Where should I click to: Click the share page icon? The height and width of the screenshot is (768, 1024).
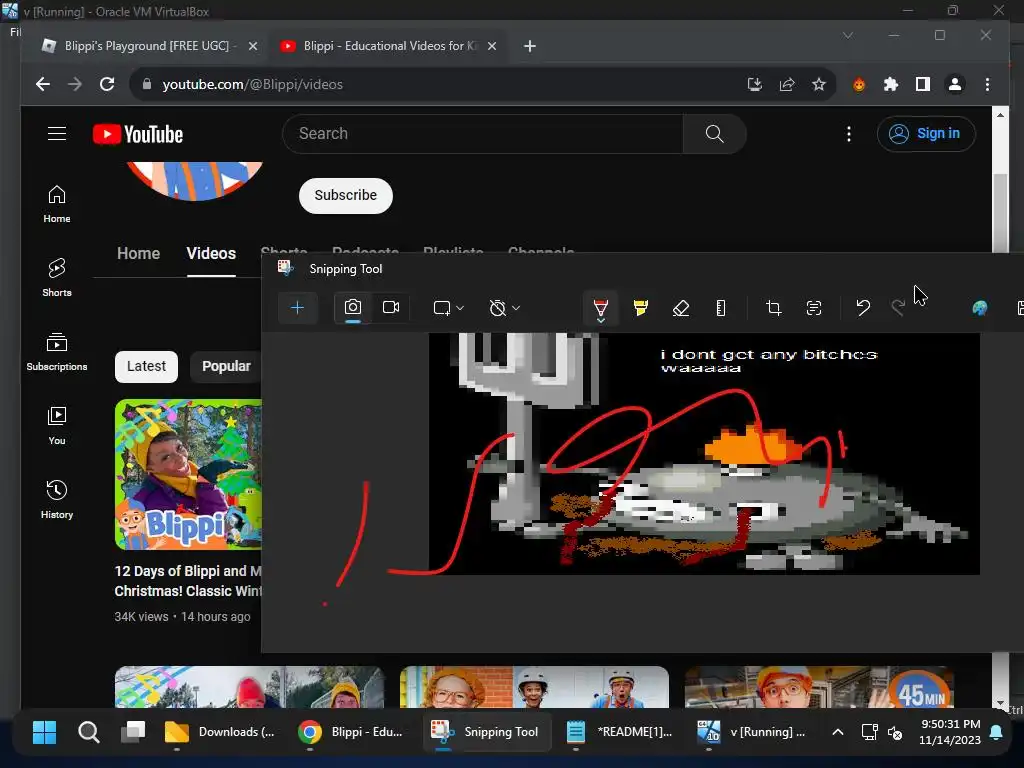click(x=787, y=84)
